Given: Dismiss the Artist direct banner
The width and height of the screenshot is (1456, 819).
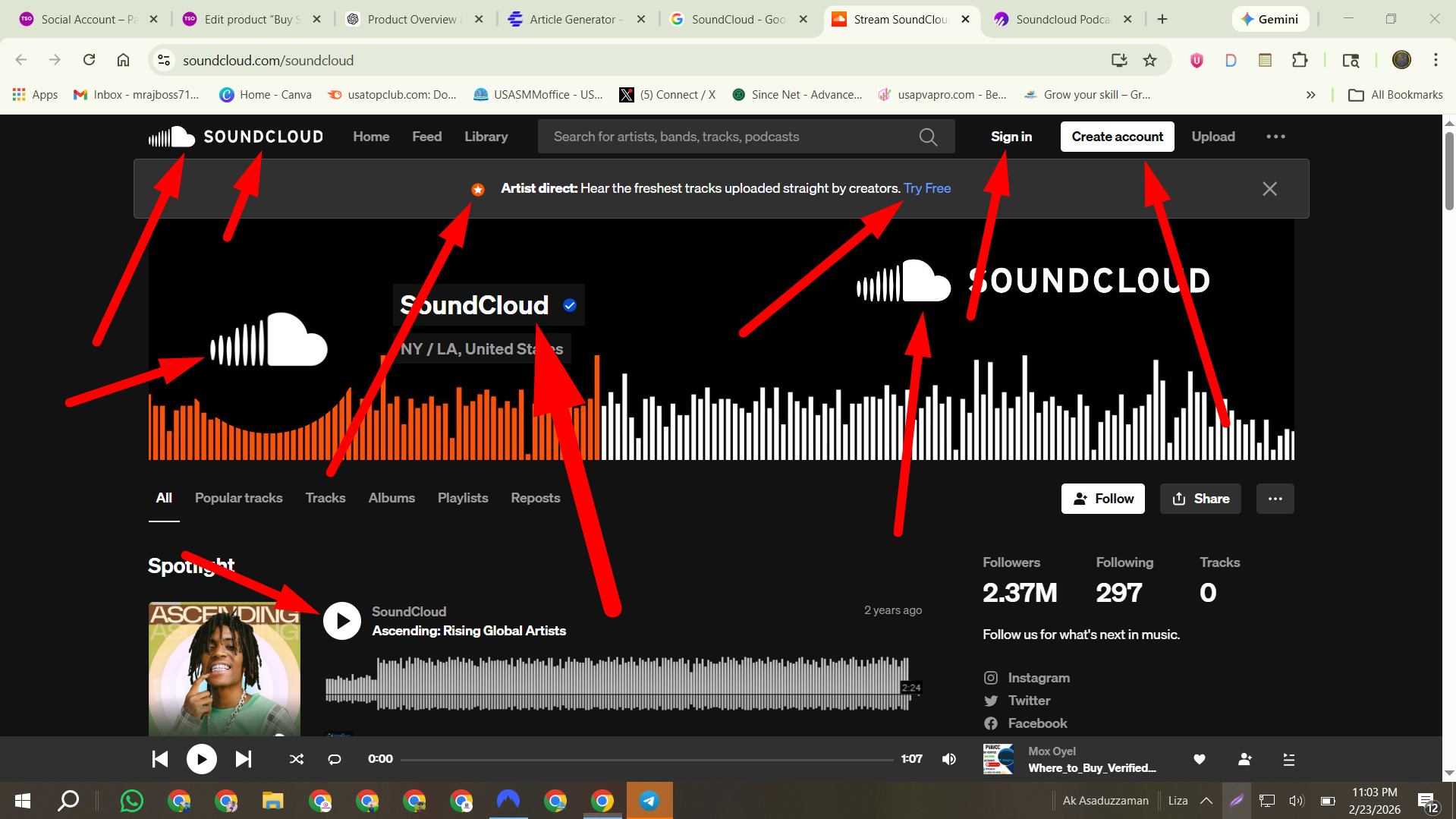Looking at the screenshot, I should tap(1269, 188).
